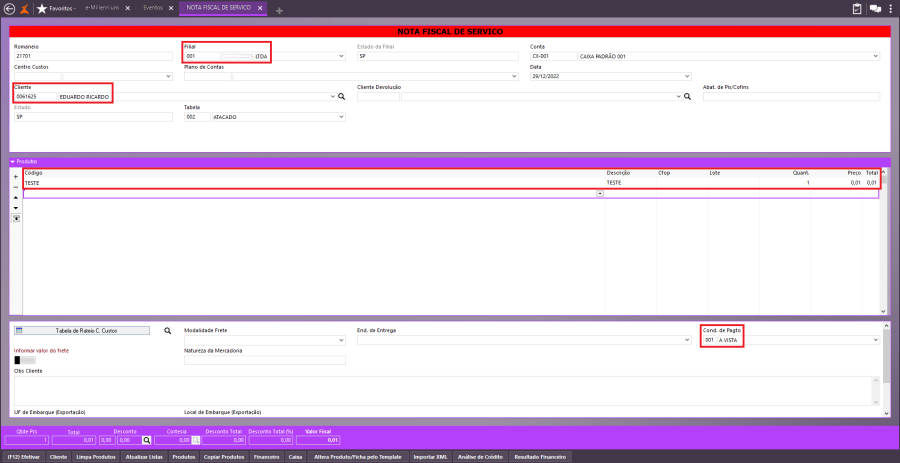Click the Cortesia lookup icon
Image resolution: width=900 pixels, height=463 pixels.
pyautogui.click(x=196, y=440)
